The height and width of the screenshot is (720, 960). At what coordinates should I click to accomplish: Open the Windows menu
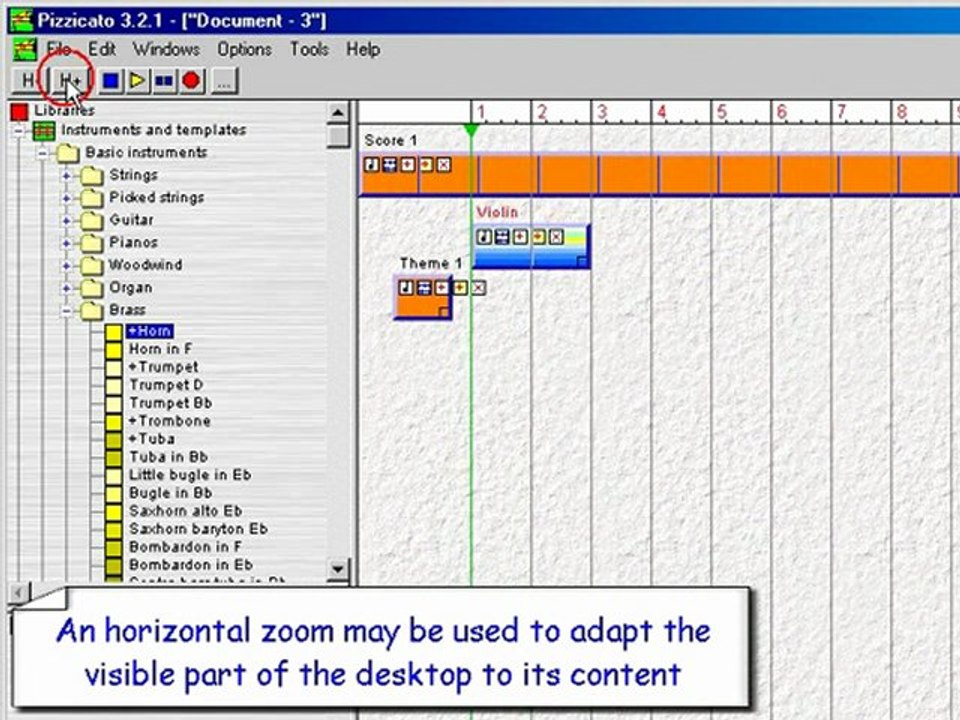[166, 49]
